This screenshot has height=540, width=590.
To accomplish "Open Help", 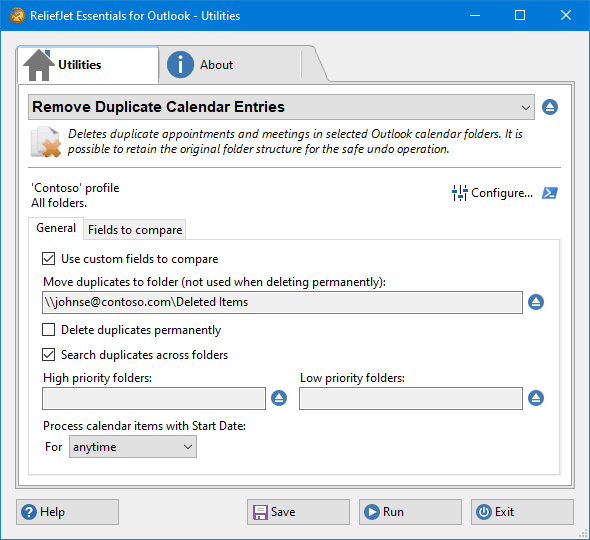I will point(67,512).
